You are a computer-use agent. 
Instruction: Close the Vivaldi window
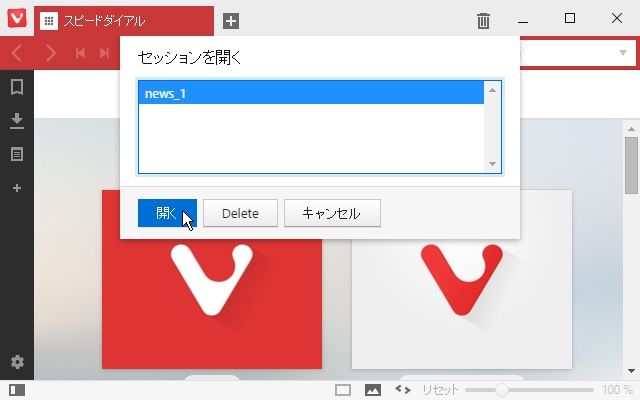click(x=617, y=18)
